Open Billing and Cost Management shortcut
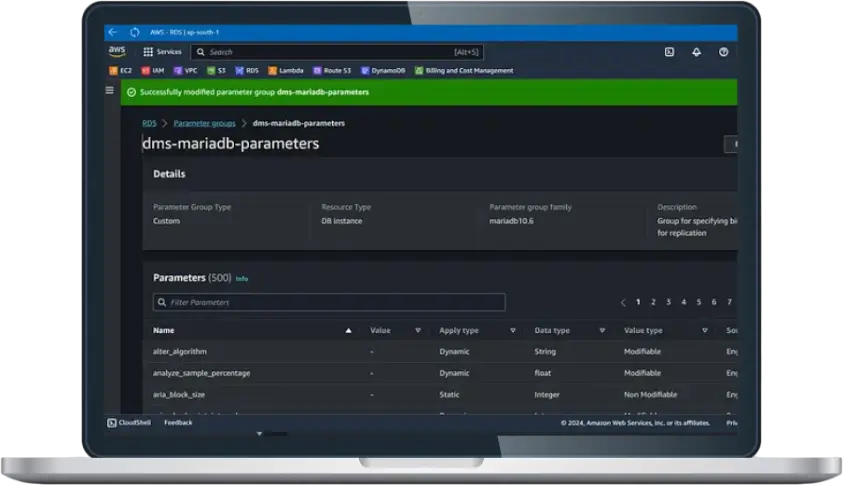The height and width of the screenshot is (485, 843). [x=463, y=70]
